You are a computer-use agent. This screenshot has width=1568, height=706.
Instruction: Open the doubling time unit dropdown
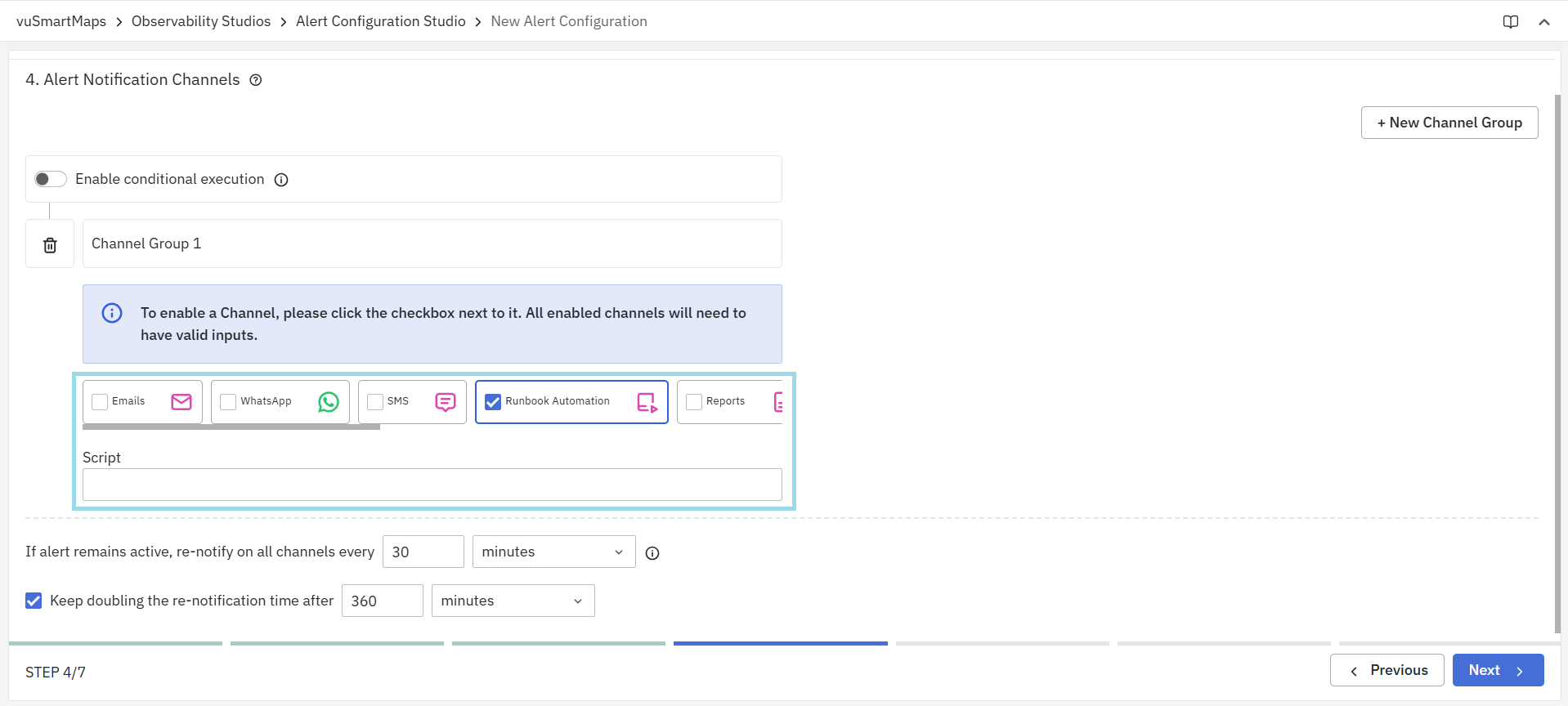click(x=513, y=601)
